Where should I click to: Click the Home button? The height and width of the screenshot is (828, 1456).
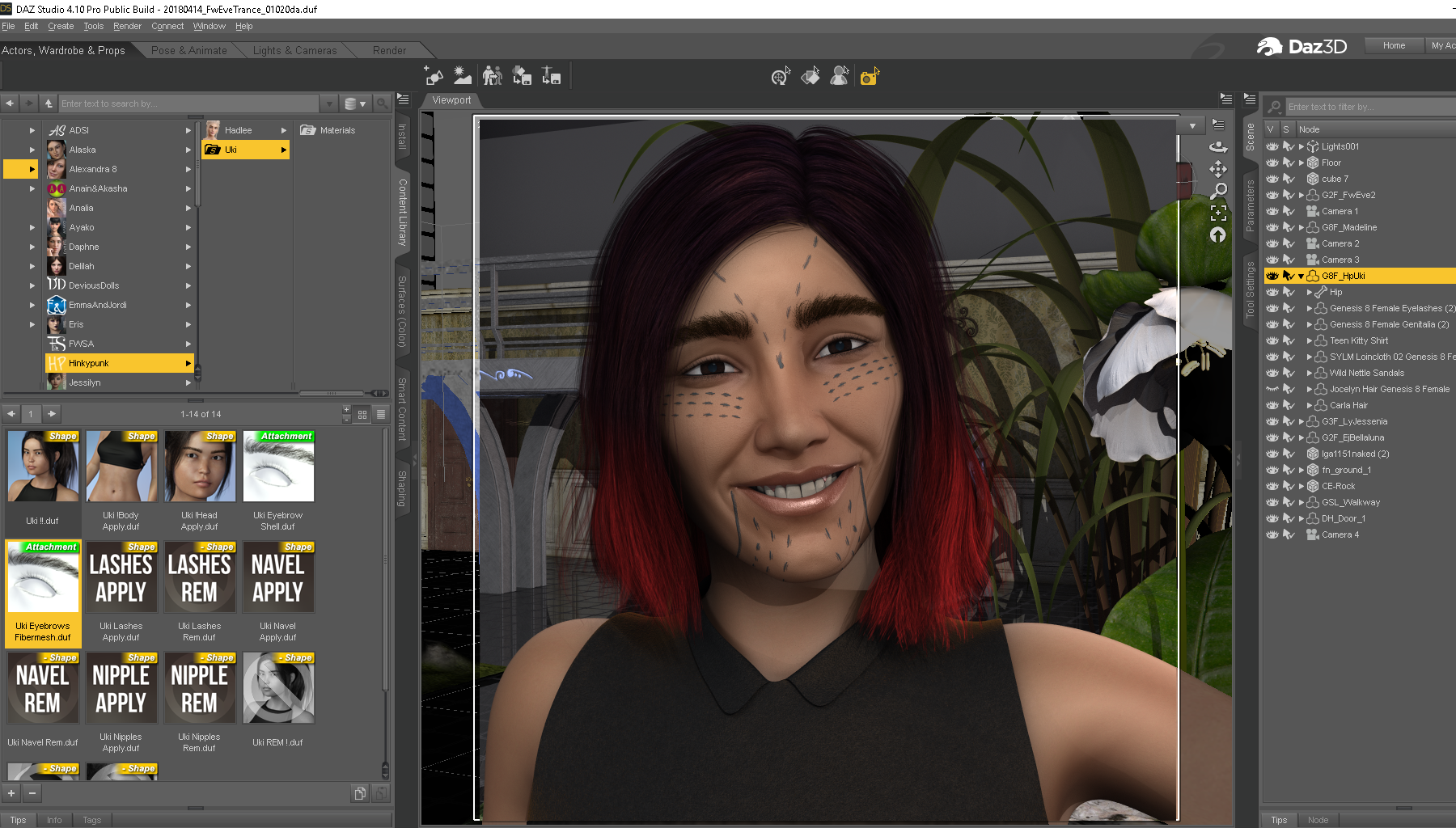pyautogui.click(x=1394, y=45)
